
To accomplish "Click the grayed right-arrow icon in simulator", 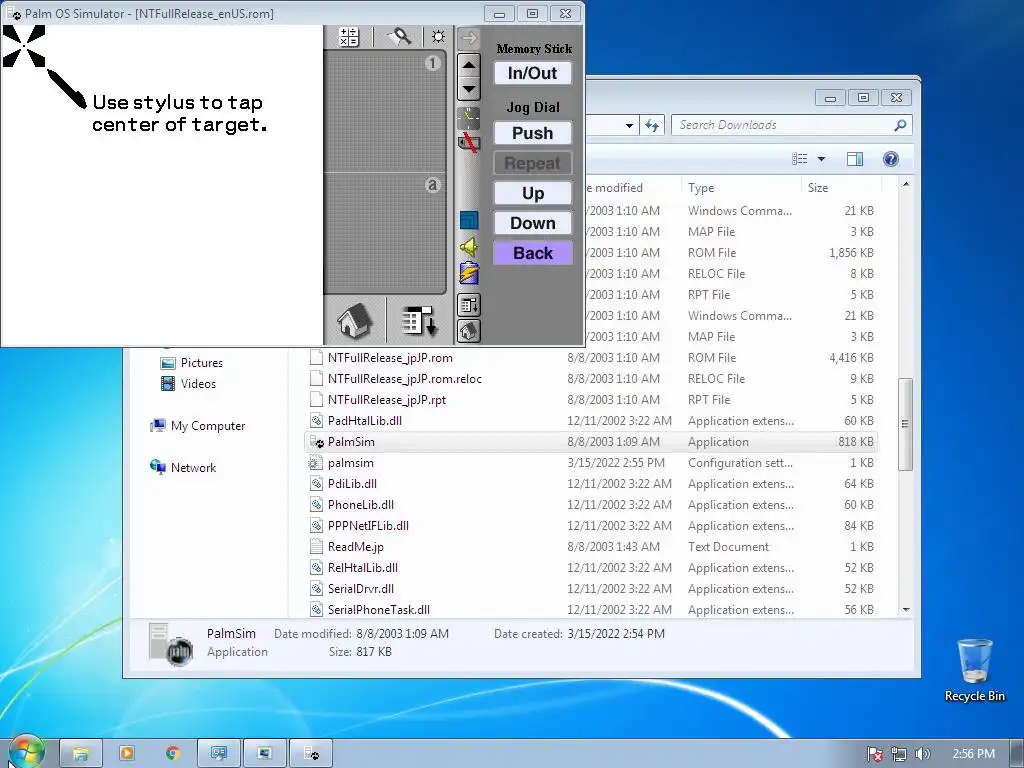I will pos(468,38).
